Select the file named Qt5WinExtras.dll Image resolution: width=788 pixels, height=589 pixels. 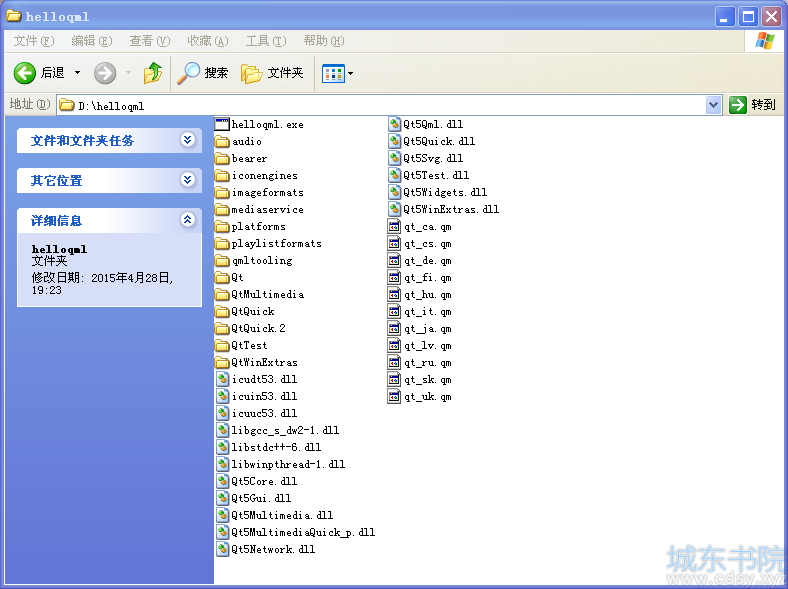(443, 209)
